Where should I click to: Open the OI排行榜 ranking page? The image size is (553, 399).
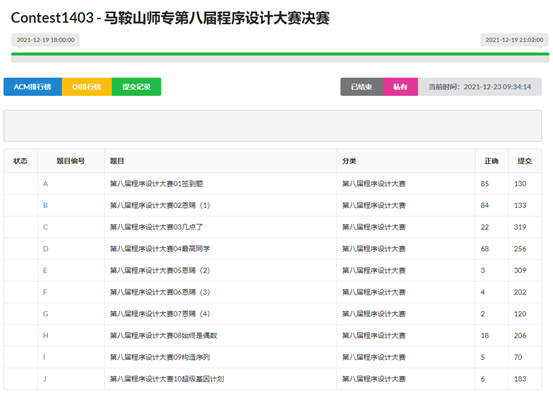tap(87, 87)
